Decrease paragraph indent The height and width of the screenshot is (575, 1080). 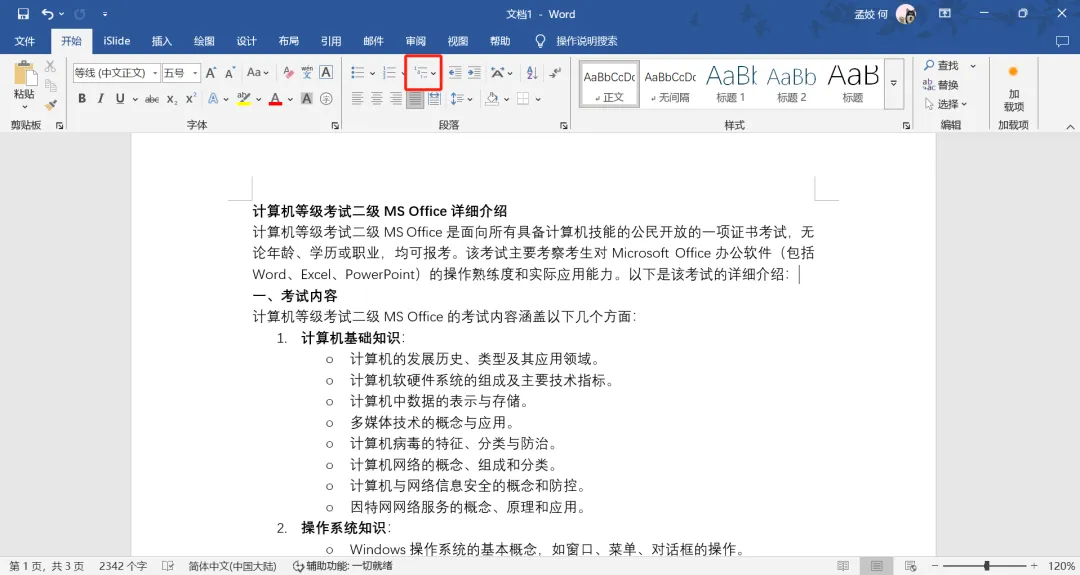click(x=455, y=72)
